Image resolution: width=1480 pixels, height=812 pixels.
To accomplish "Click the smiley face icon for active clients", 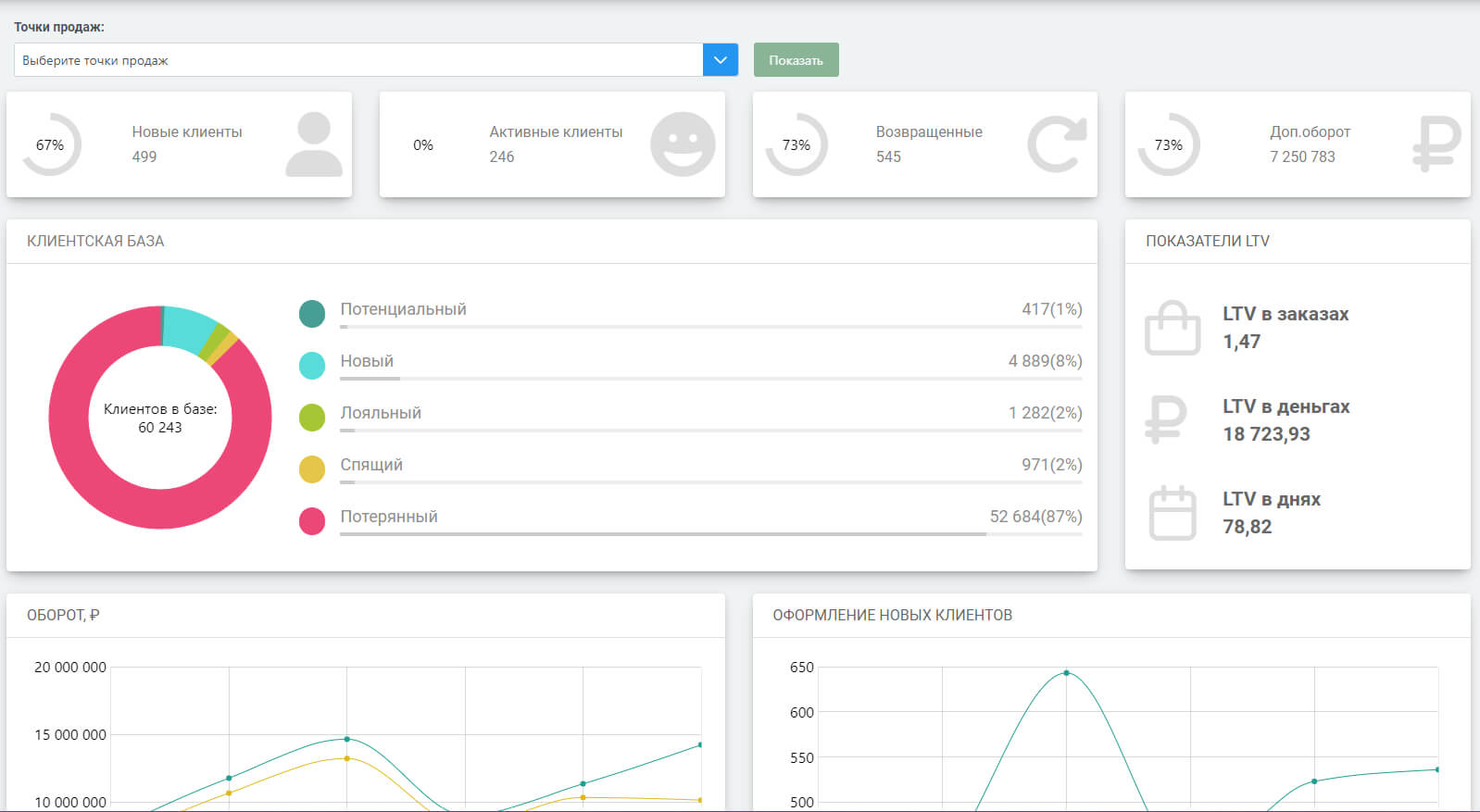I will point(683,144).
